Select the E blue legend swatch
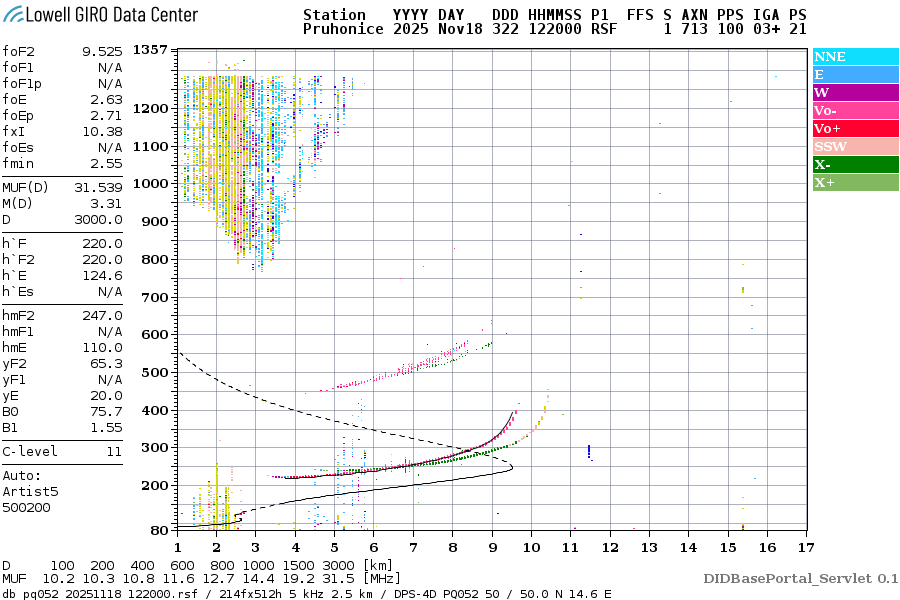The height and width of the screenshot is (600, 900). click(855, 75)
